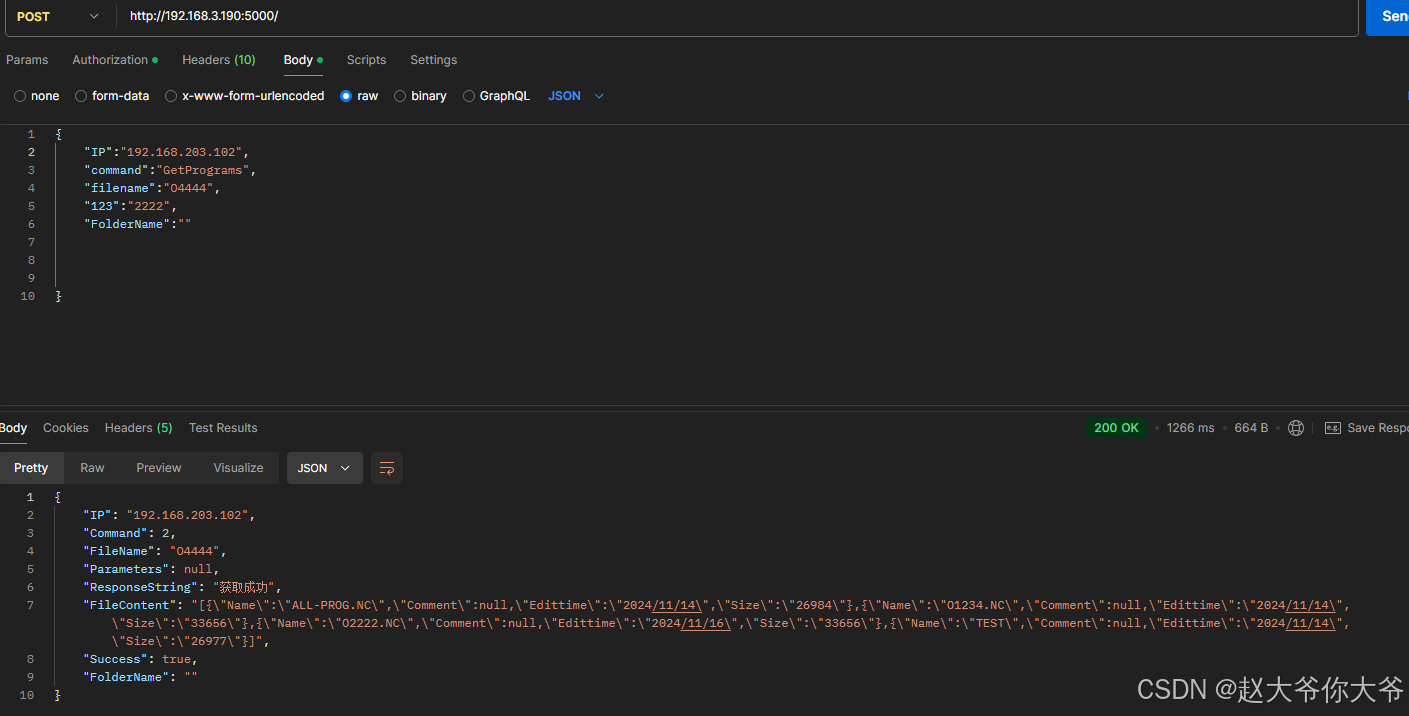The image size is (1409, 716).
Task: Click the "Parameters": null response line
Action: point(150,569)
